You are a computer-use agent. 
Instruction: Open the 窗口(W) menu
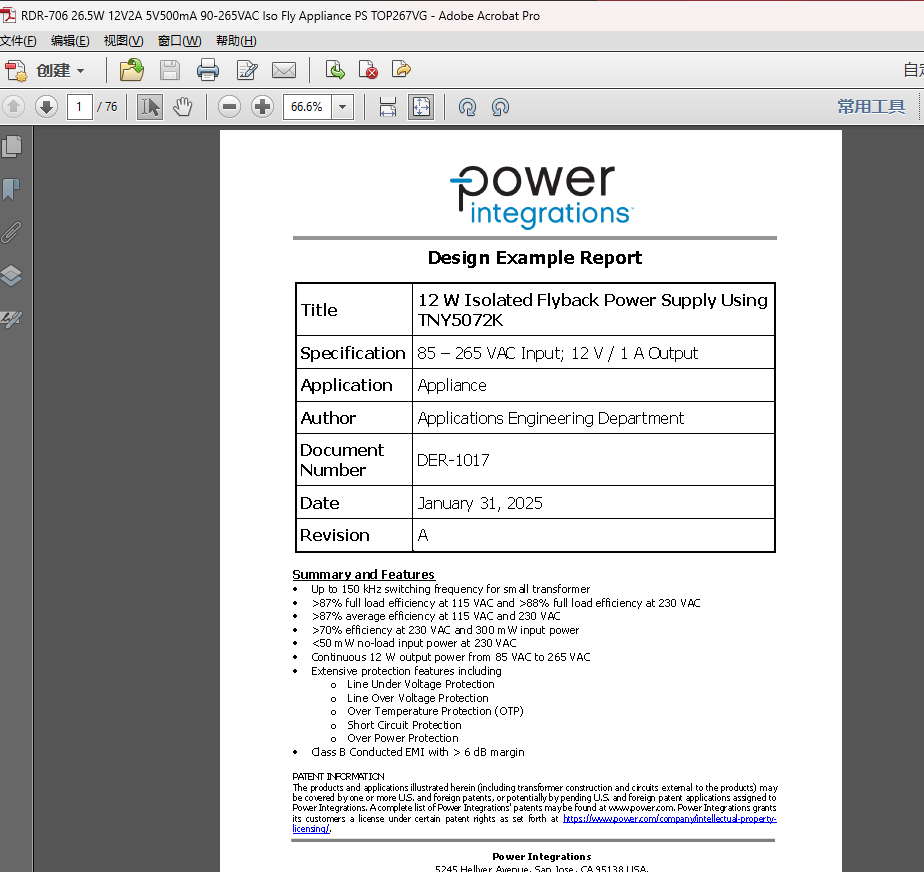(180, 41)
